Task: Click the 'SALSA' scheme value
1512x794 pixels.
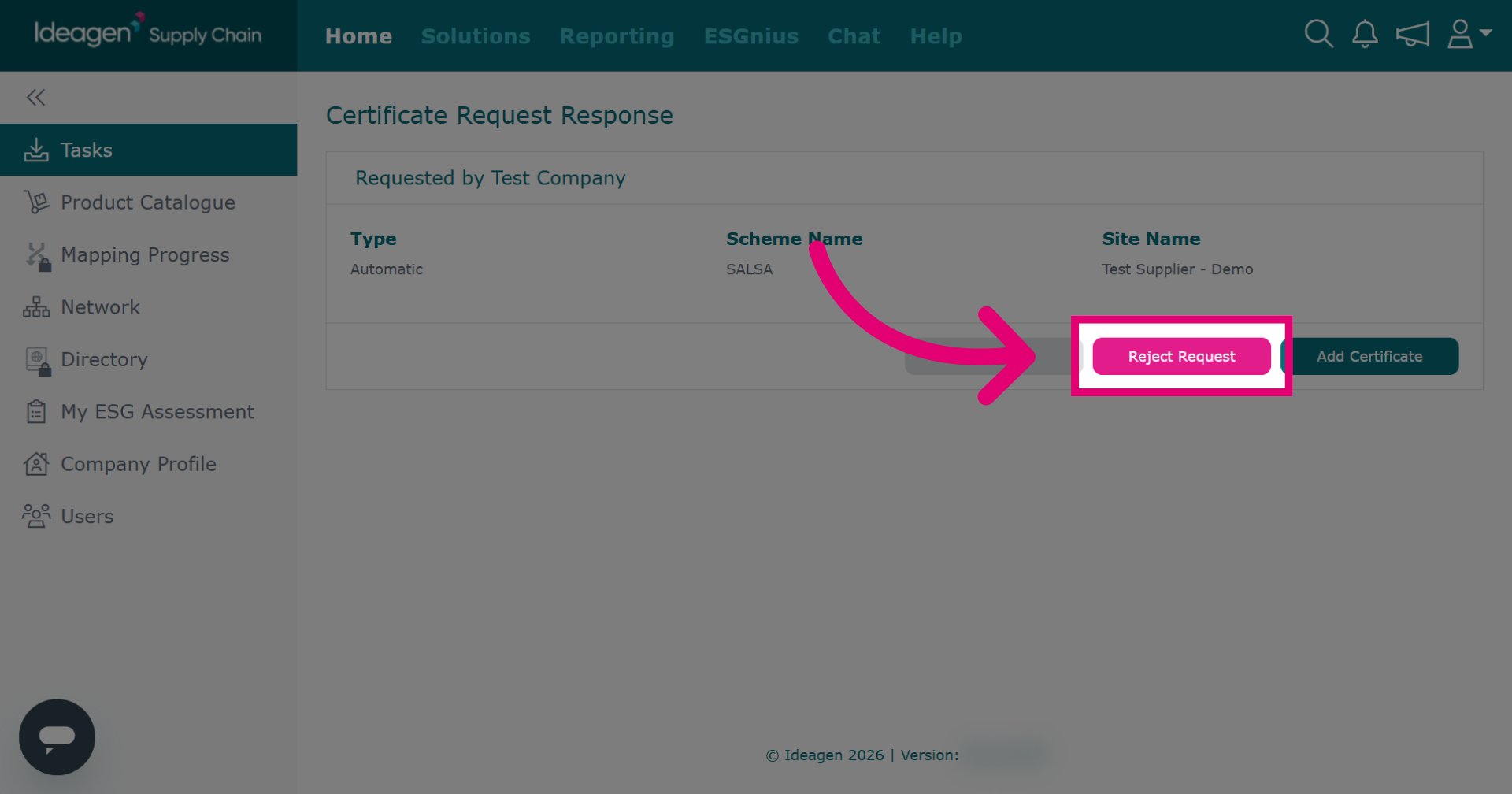Action: (x=749, y=269)
